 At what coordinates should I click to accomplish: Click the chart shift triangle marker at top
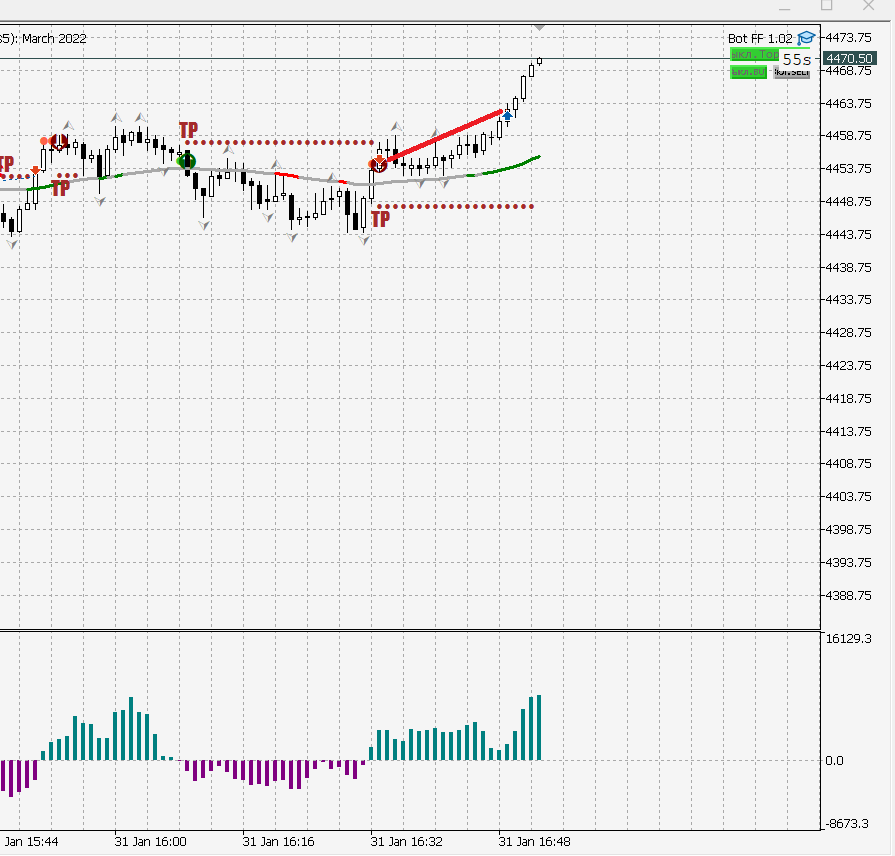(x=539, y=27)
